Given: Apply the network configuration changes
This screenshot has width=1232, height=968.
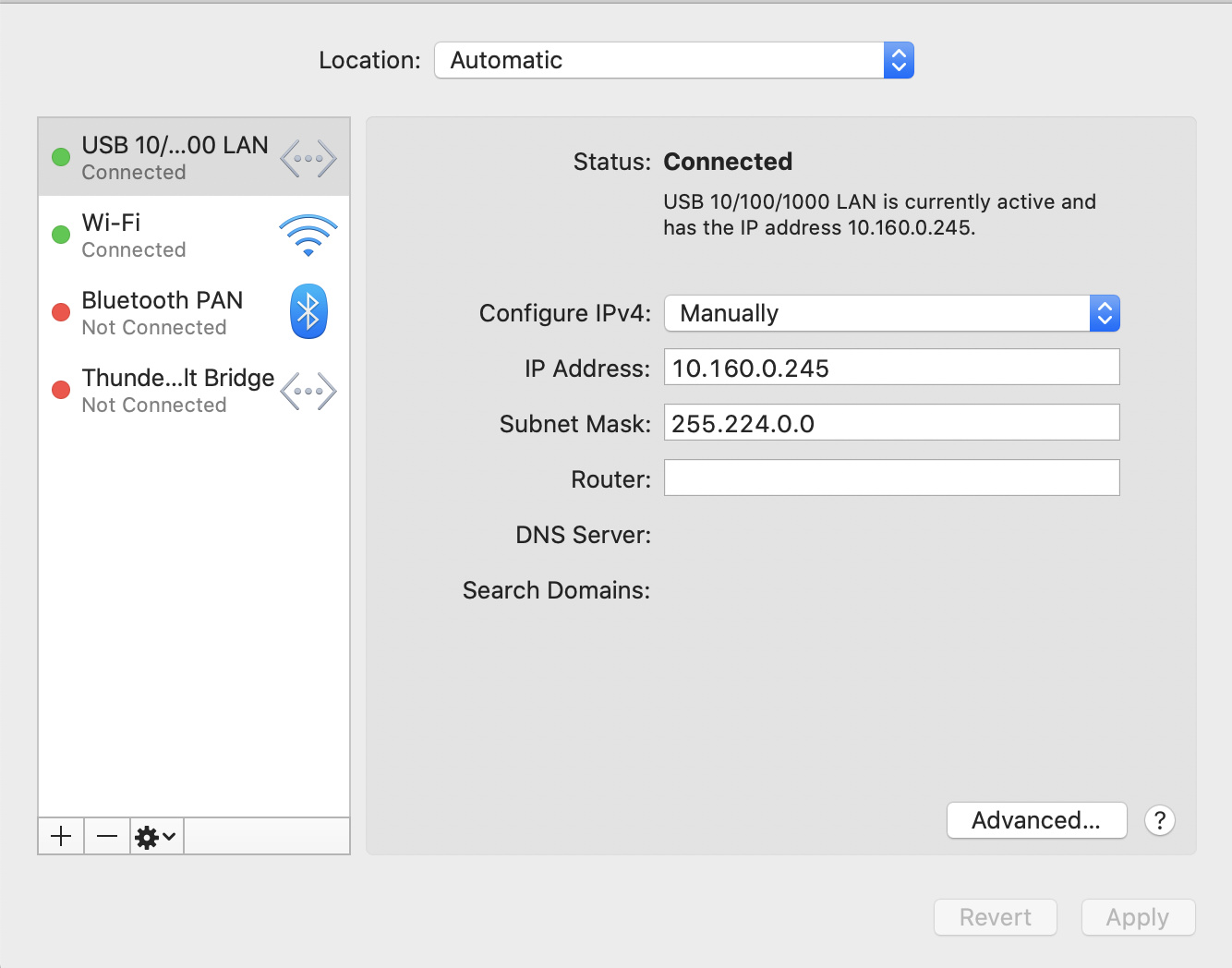Looking at the screenshot, I should coord(1138,917).
